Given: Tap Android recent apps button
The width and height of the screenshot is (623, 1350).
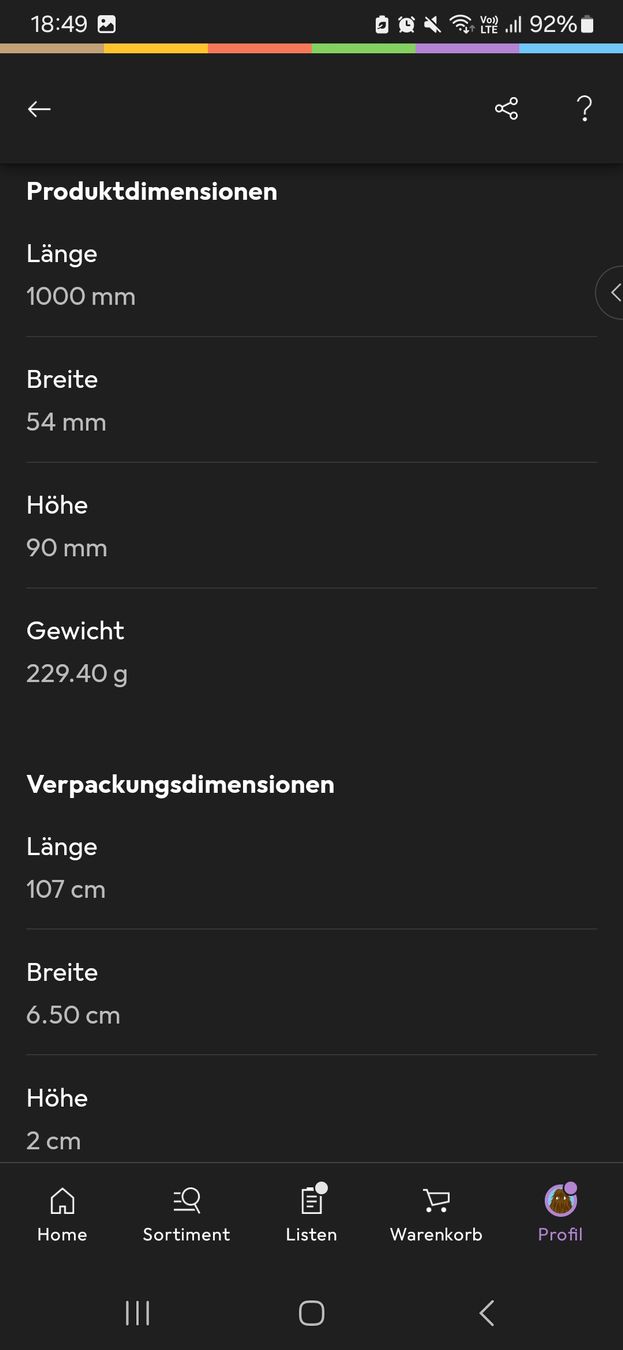Looking at the screenshot, I should tap(137, 1313).
